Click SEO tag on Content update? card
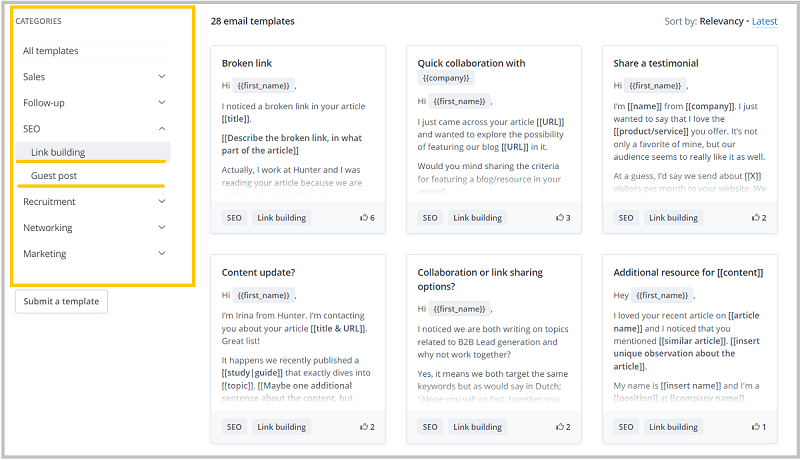Viewport: 800px width, 460px height. point(234,427)
